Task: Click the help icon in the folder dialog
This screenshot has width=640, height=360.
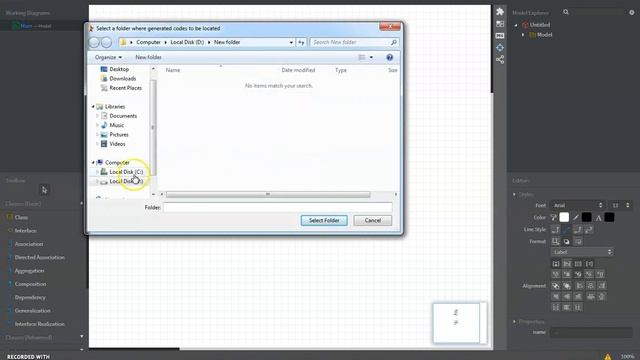Action: (x=390, y=58)
